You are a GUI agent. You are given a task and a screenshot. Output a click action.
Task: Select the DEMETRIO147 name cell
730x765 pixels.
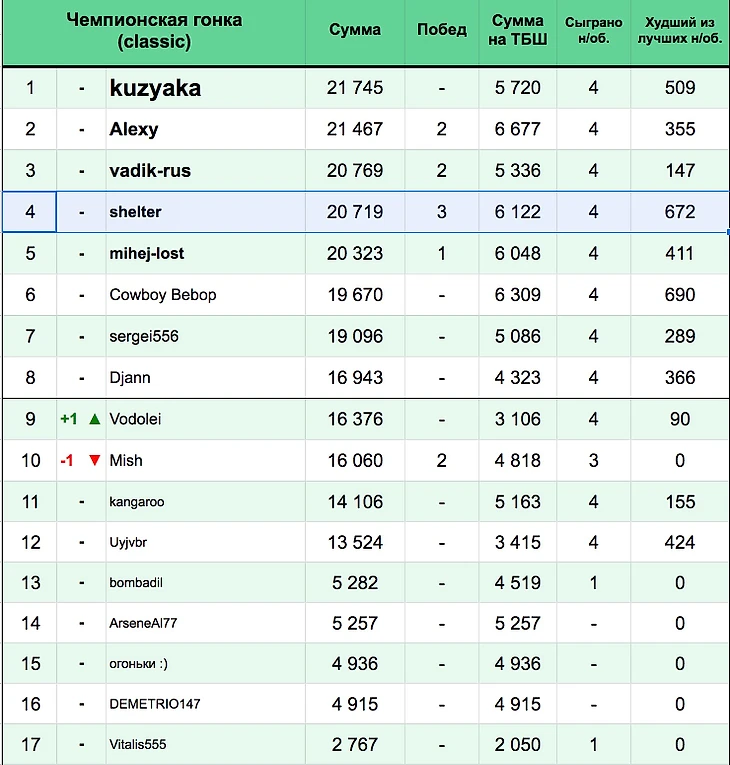click(155, 704)
